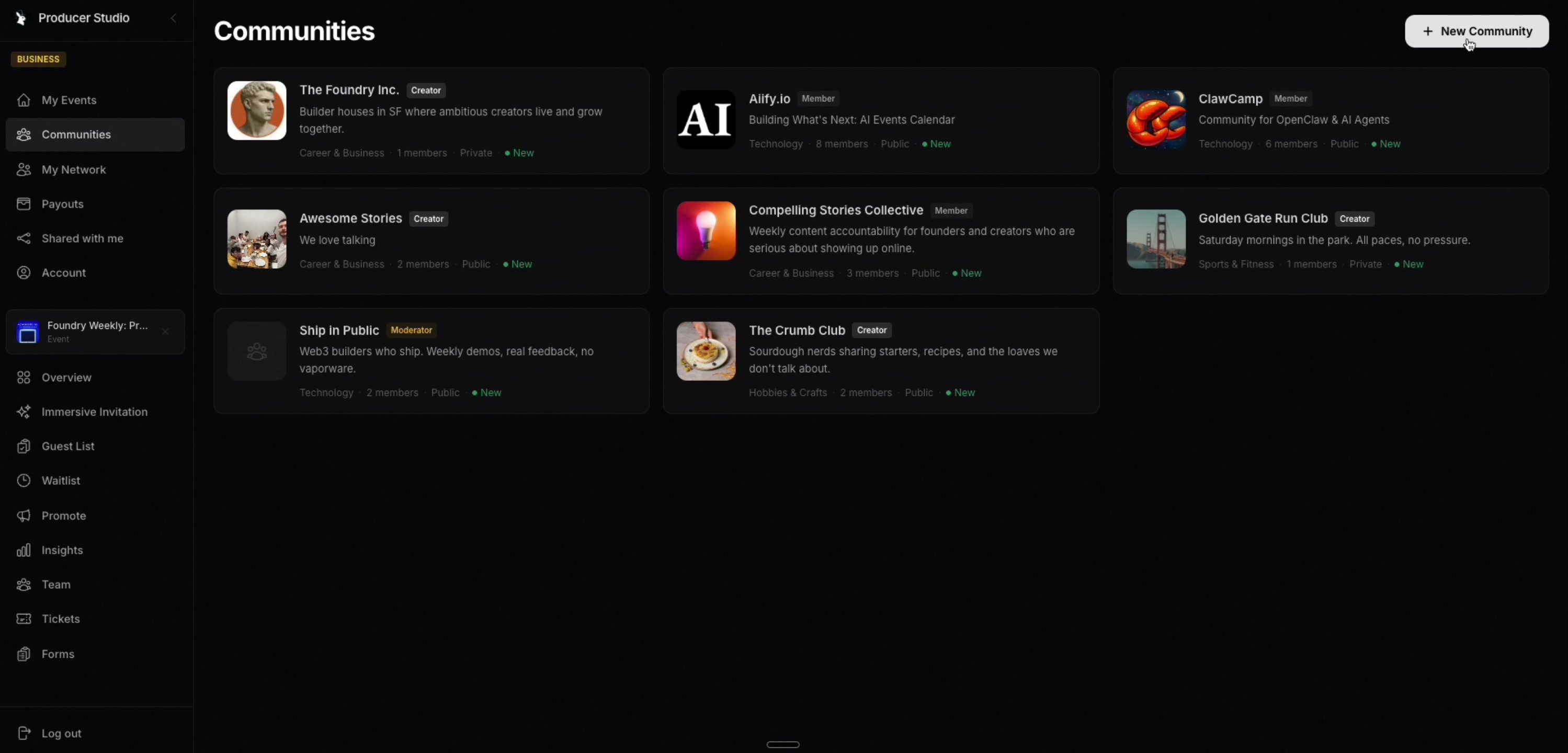Click the Tickets icon

[x=24, y=619]
